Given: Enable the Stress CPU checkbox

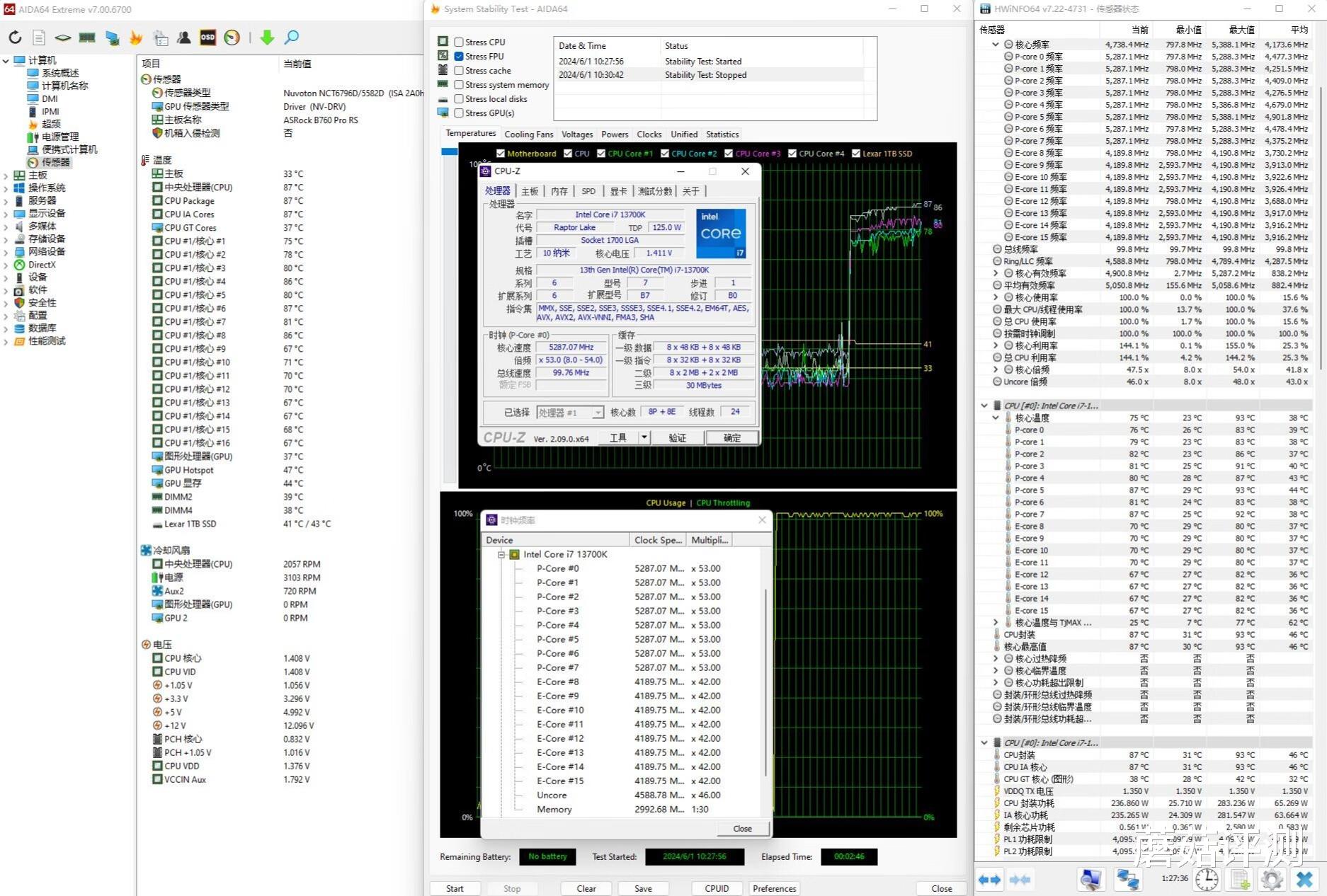Looking at the screenshot, I should point(459,42).
